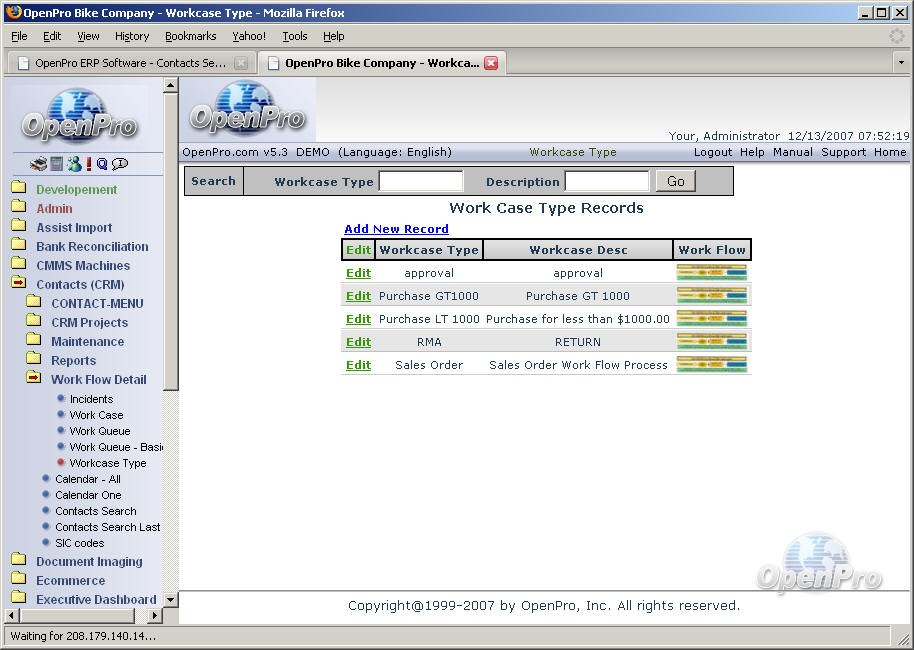
Task: Switch to OpenPro ERP Software Contacts tab
Action: pyautogui.click(x=131, y=63)
